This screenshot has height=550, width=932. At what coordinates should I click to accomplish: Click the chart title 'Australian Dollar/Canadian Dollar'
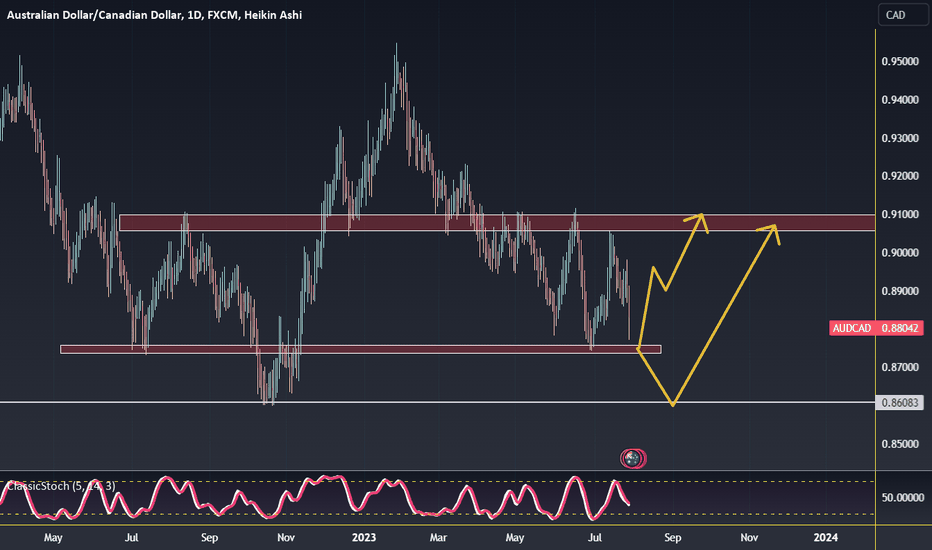coord(94,15)
